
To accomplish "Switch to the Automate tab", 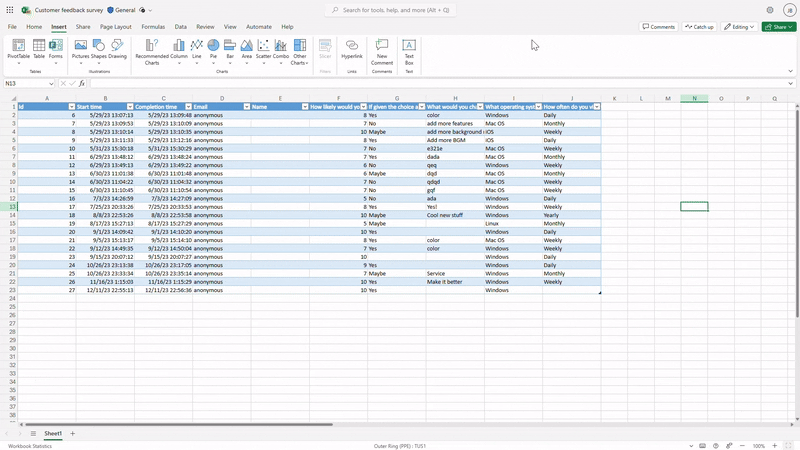I will coord(259,27).
